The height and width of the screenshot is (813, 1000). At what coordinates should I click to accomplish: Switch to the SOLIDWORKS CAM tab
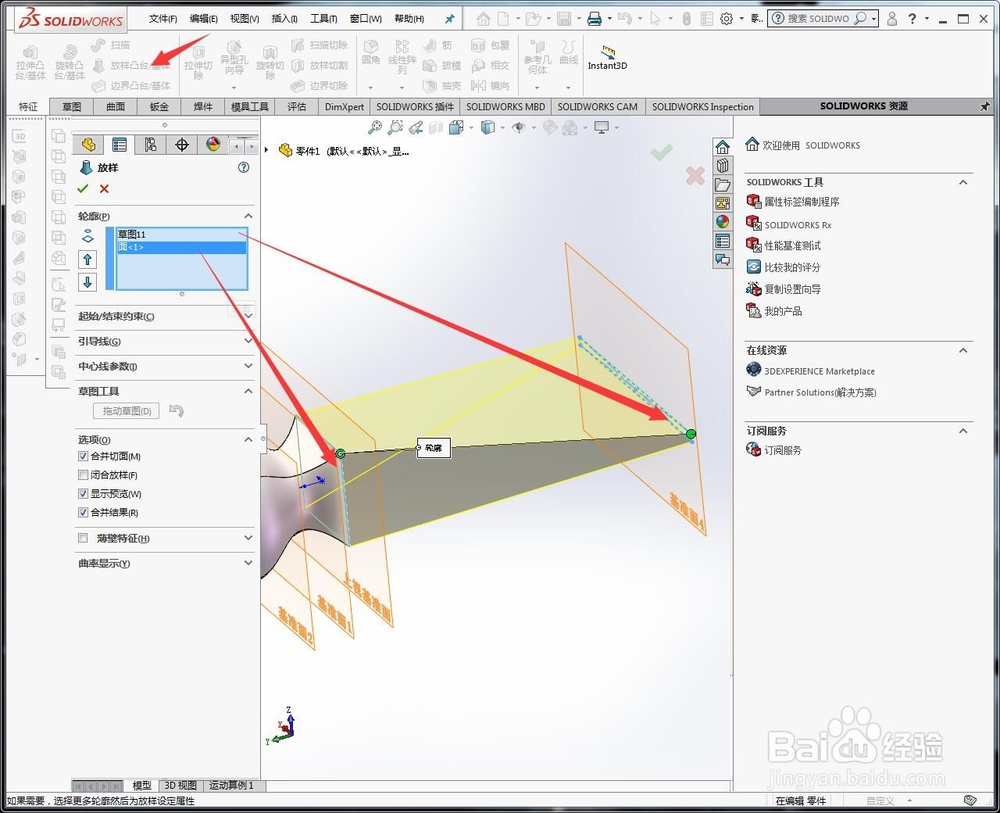(598, 106)
